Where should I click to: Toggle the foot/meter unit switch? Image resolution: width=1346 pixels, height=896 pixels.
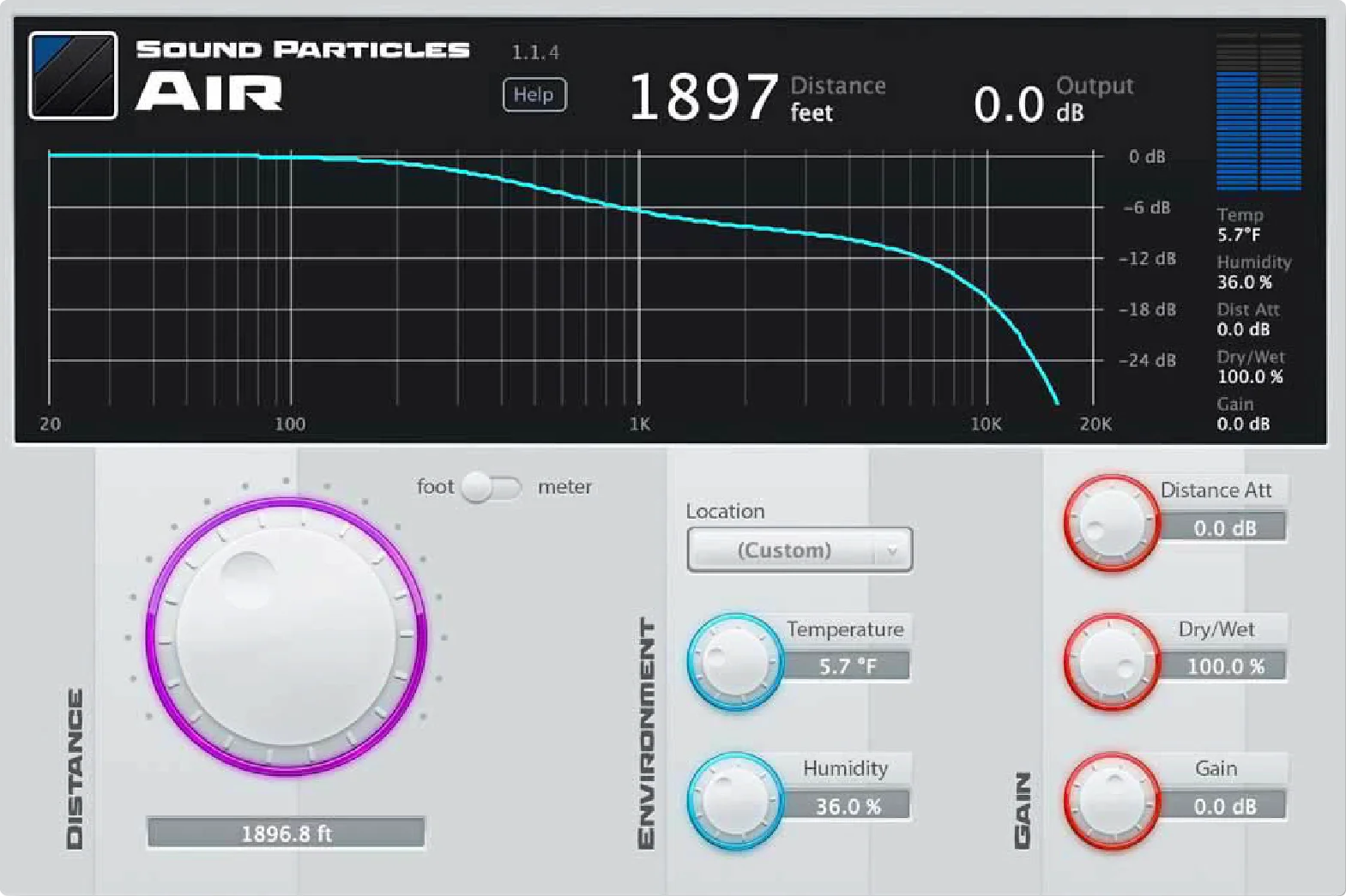point(491,487)
